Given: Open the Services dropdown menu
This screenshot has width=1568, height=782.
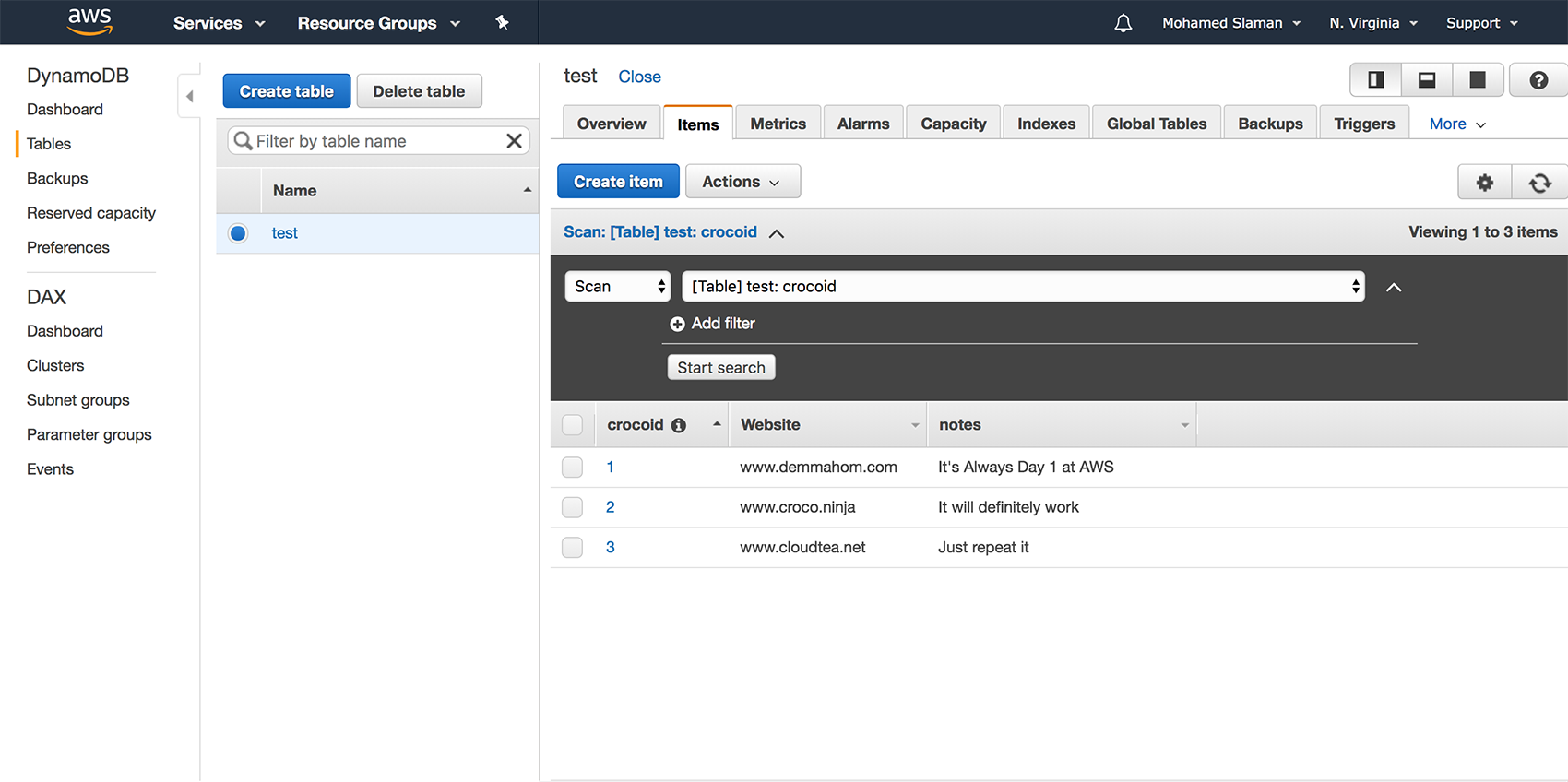Looking at the screenshot, I should (x=219, y=23).
